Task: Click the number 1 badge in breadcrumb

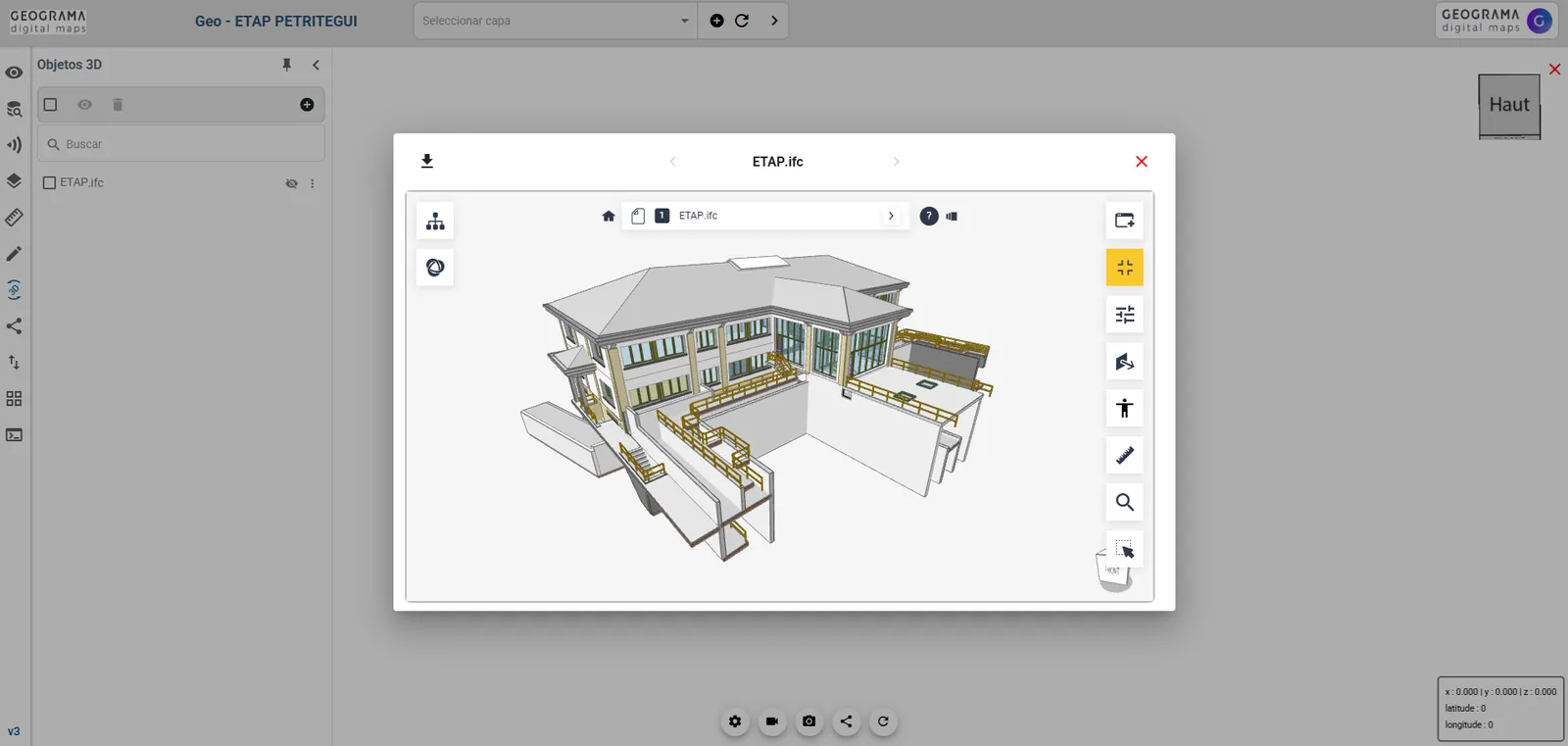Action: click(662, 216)
